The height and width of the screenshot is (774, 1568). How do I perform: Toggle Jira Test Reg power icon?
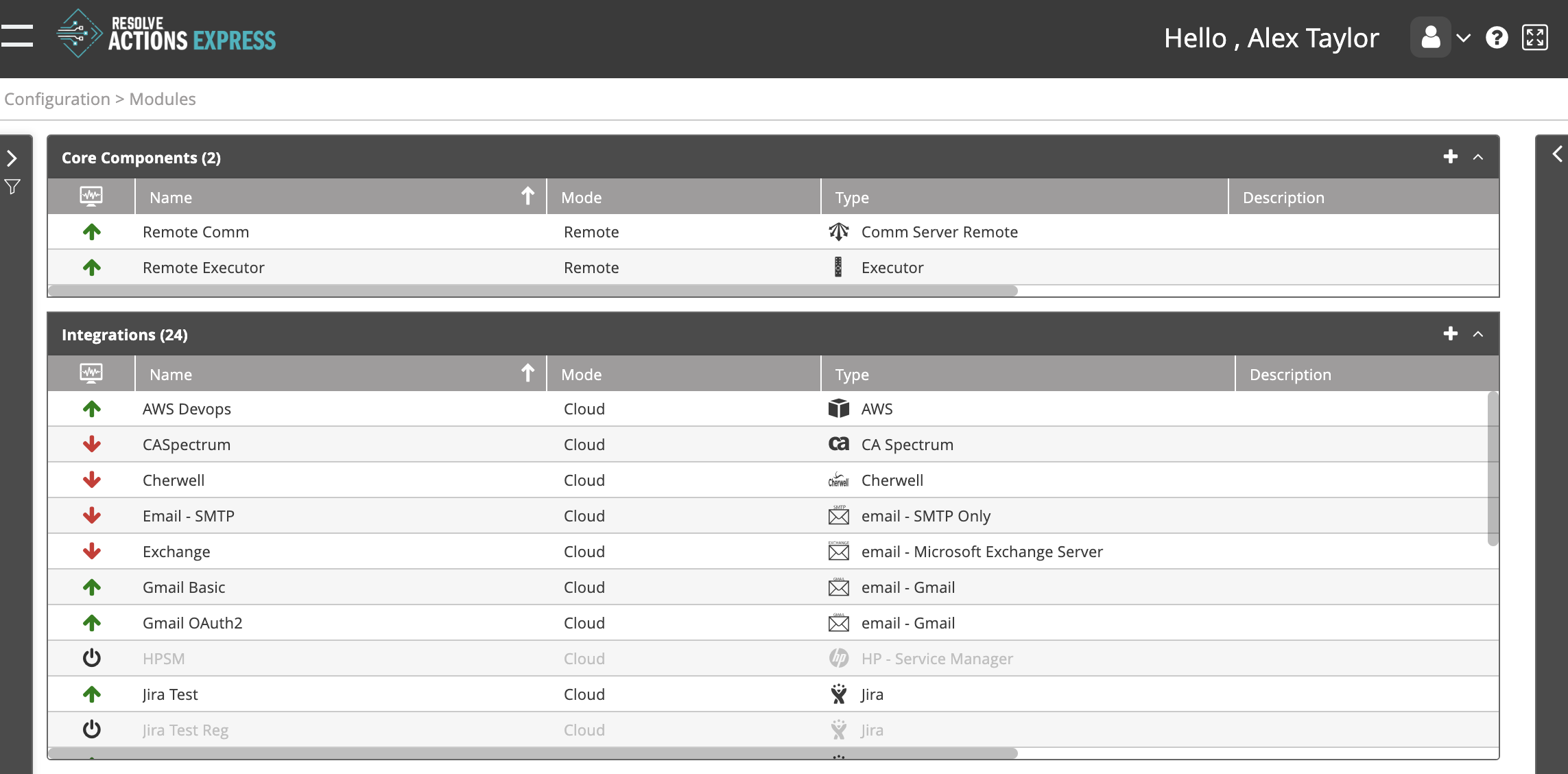tap(92, 730)
